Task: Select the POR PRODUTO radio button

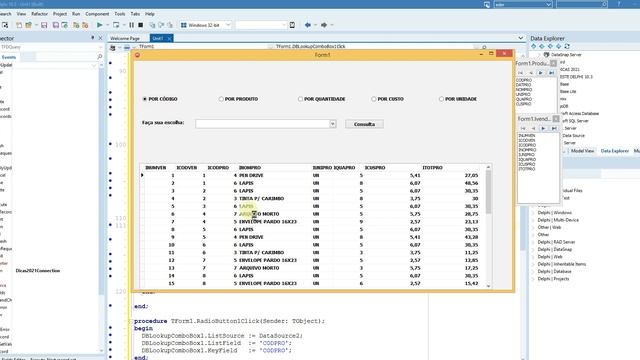Action: point(221,99)
